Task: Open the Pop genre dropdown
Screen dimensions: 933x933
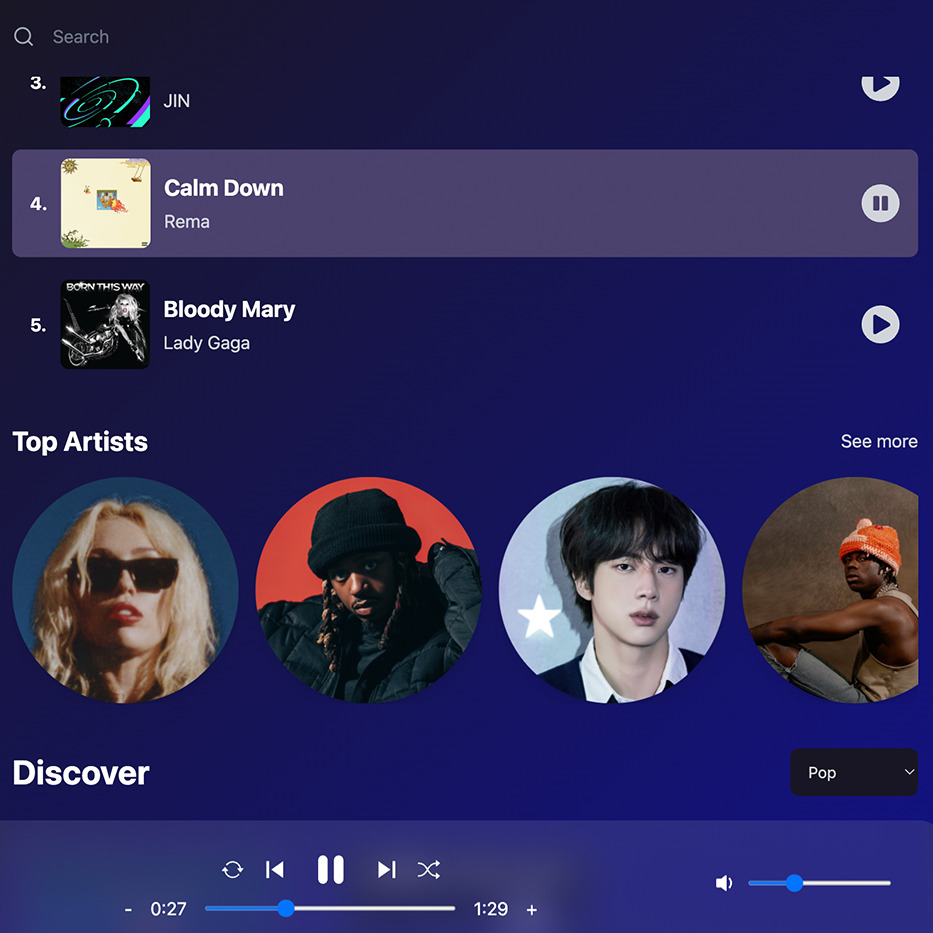Action: pos(854,772)
